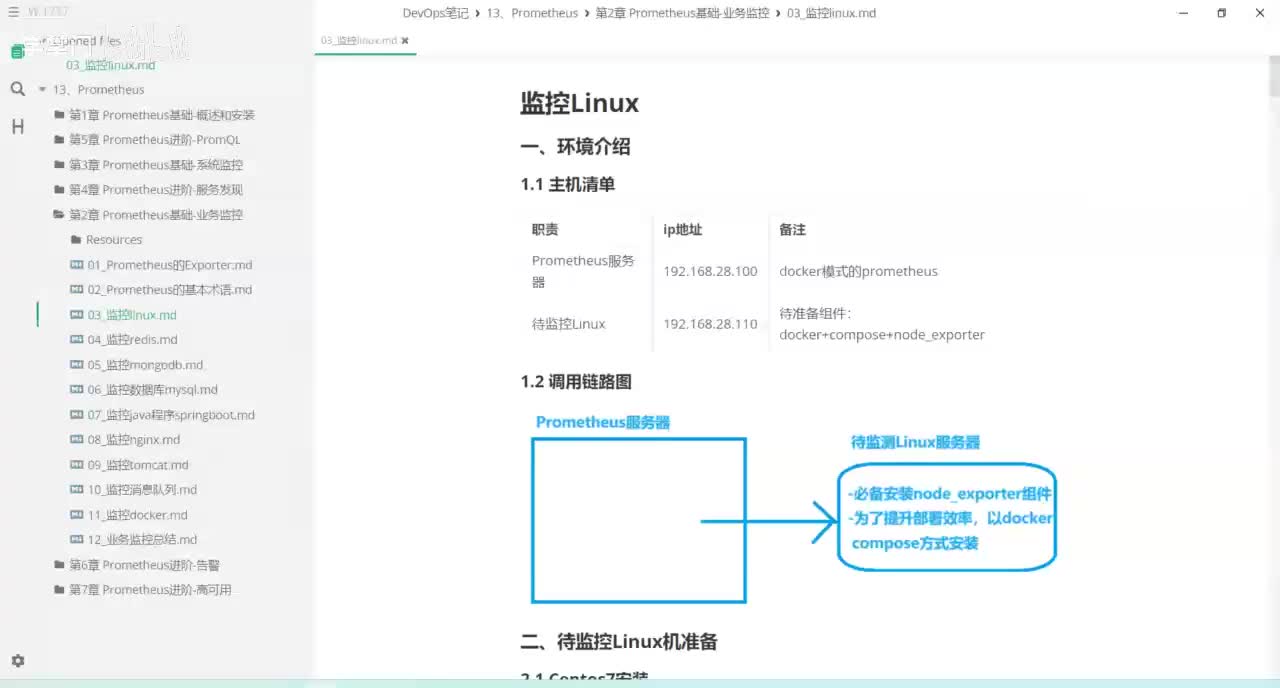
Task: Click table header 备注
Action: [792, 230]
